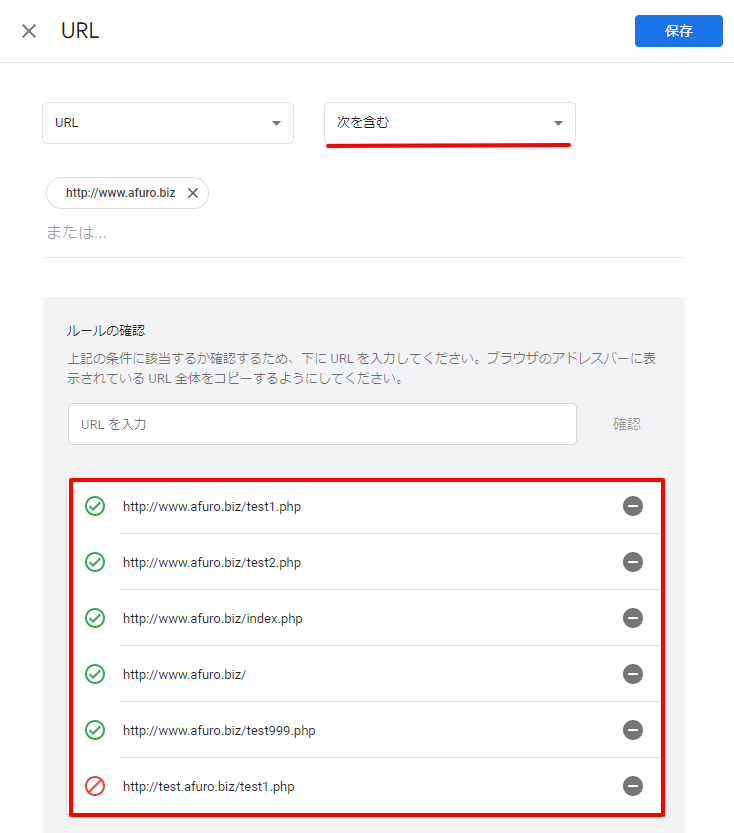
Task: Click red blocked icon beside test.afuro.biz URL
Action: pyautogui.click(x=95, y=786)
